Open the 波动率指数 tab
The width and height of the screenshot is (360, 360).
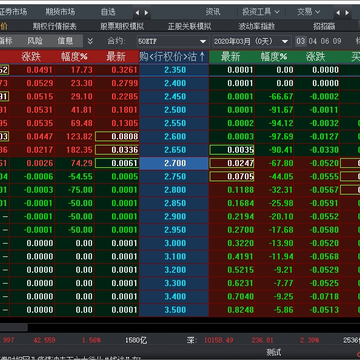click(x=257, y=26)
